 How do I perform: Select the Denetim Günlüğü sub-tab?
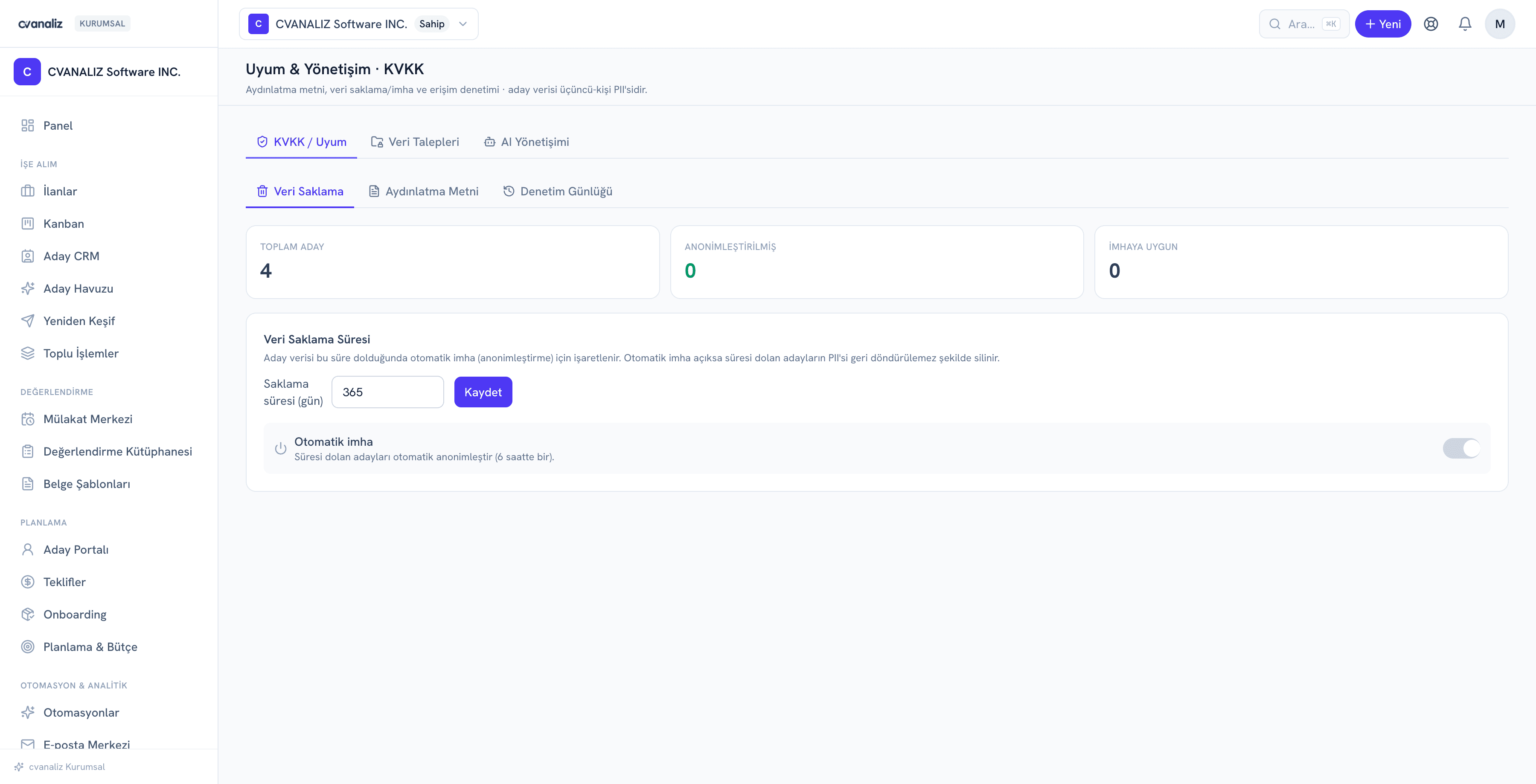pos(558,192)
